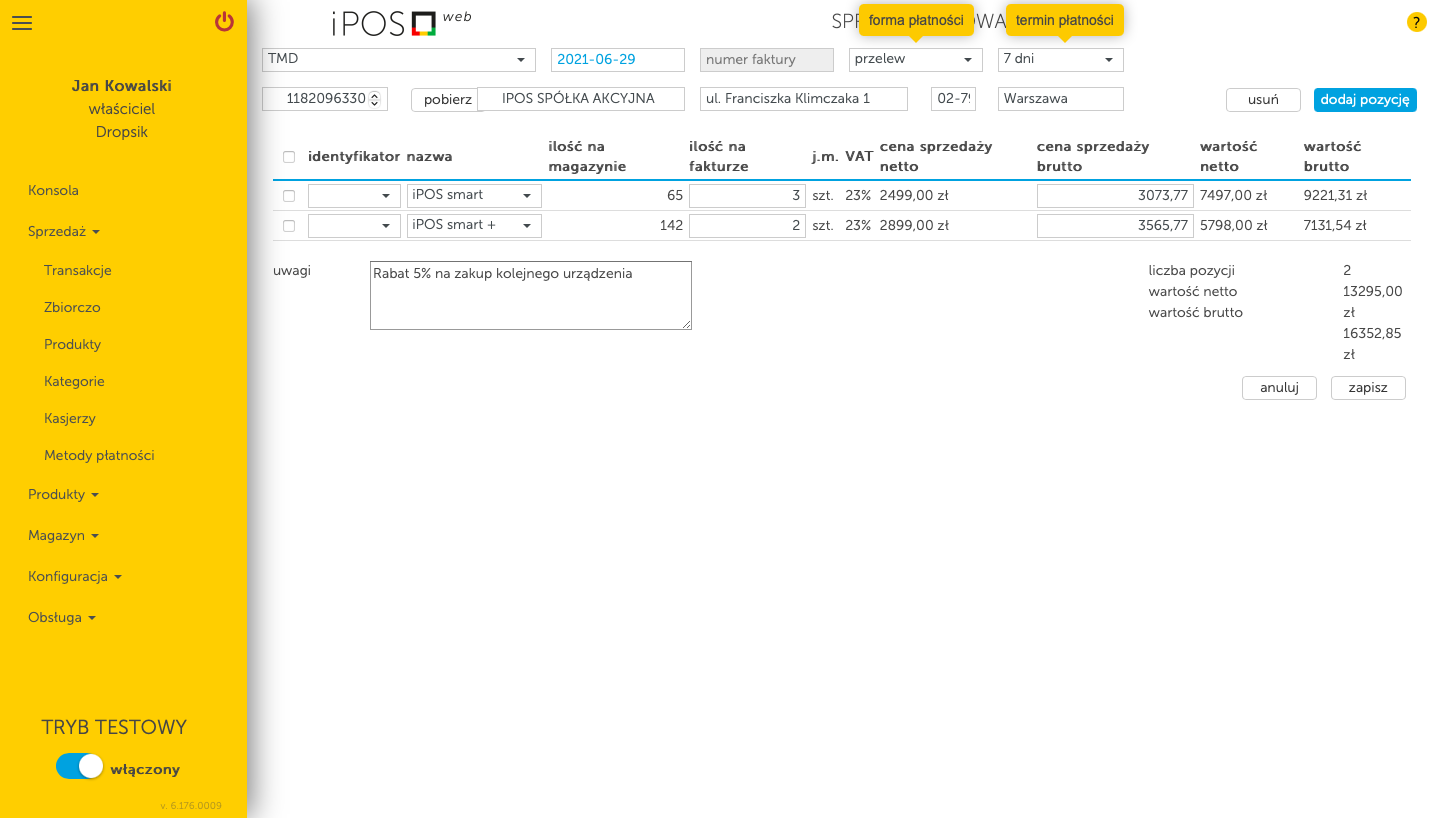Open the TMD client selection dropdown
This screenshot has width=1436, height=818.
[397, 59]
